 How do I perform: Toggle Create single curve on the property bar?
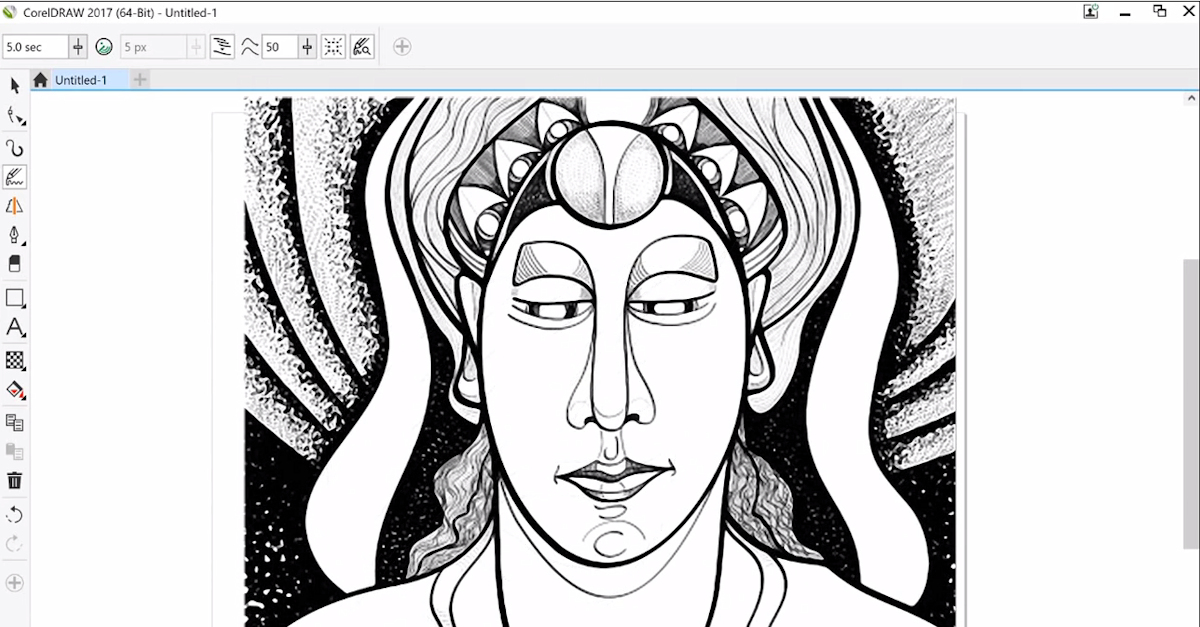[222, 46]
